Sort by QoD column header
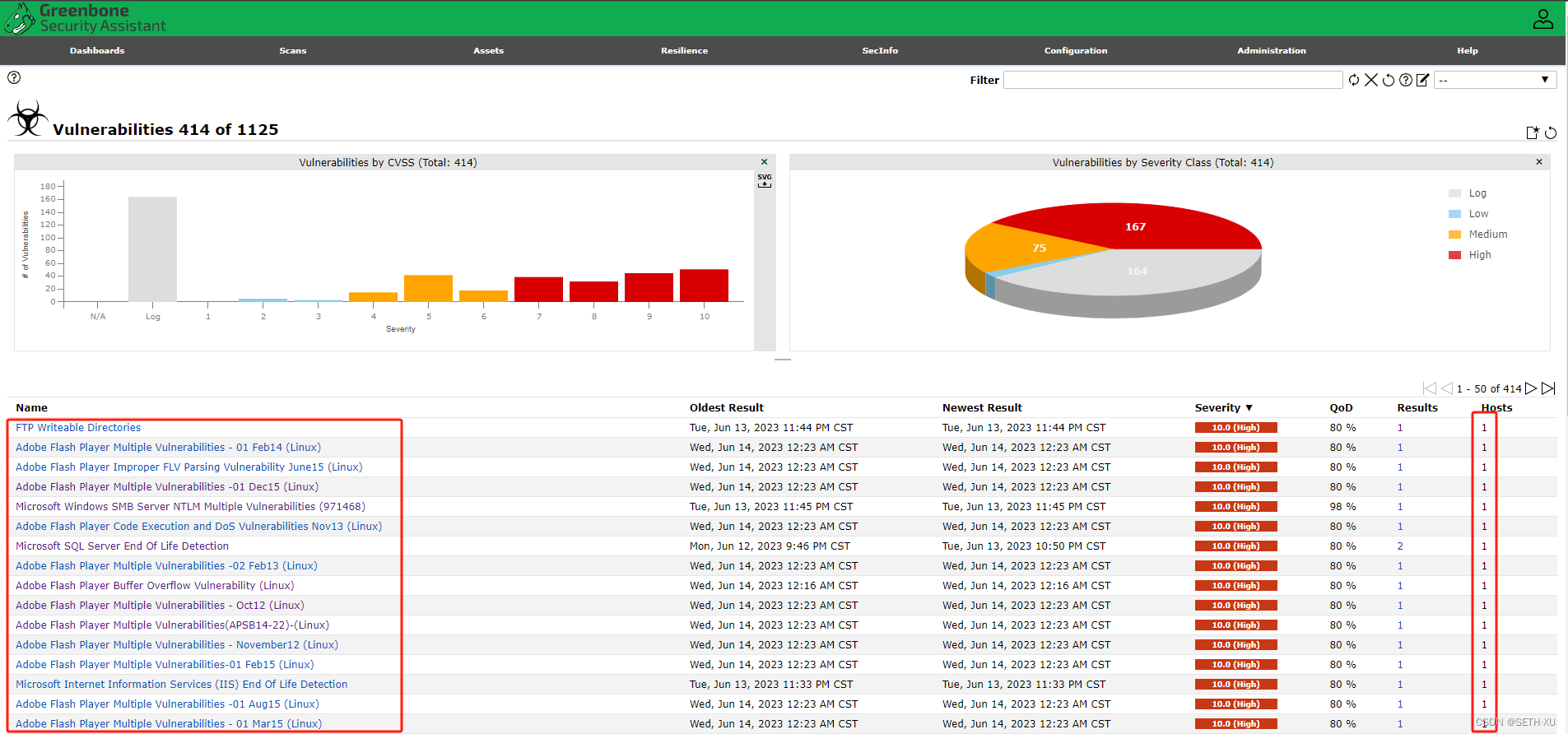The height and width of the screenshot is (734, 1568). click(x=1341, y=407)
